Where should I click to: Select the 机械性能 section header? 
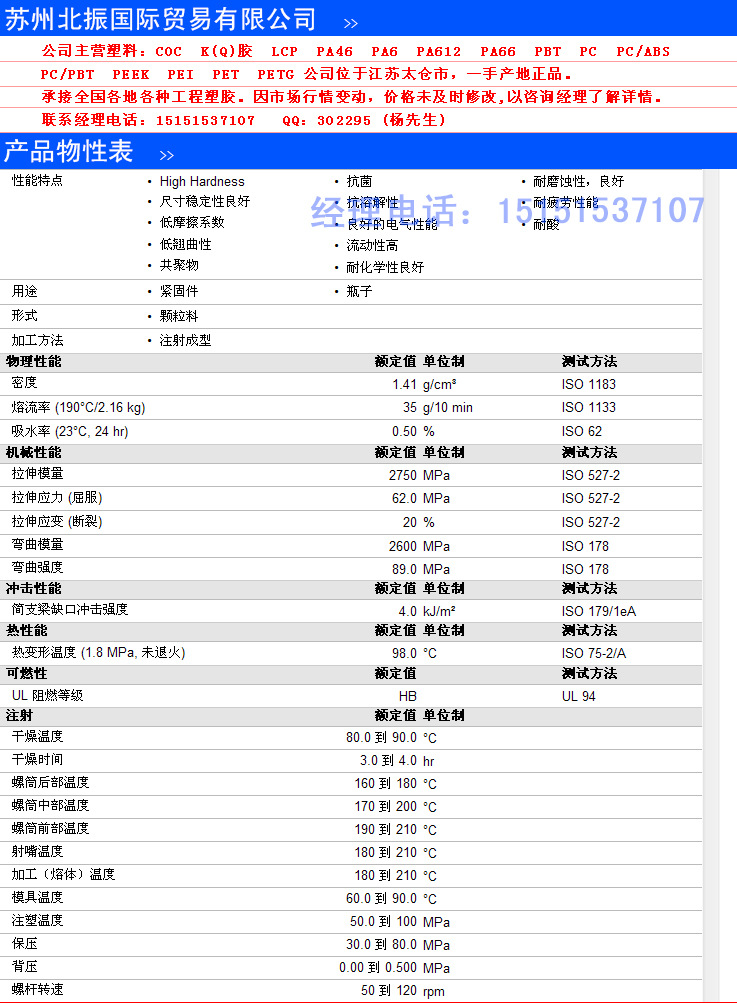pyautogui.click(x=34, y=452)
